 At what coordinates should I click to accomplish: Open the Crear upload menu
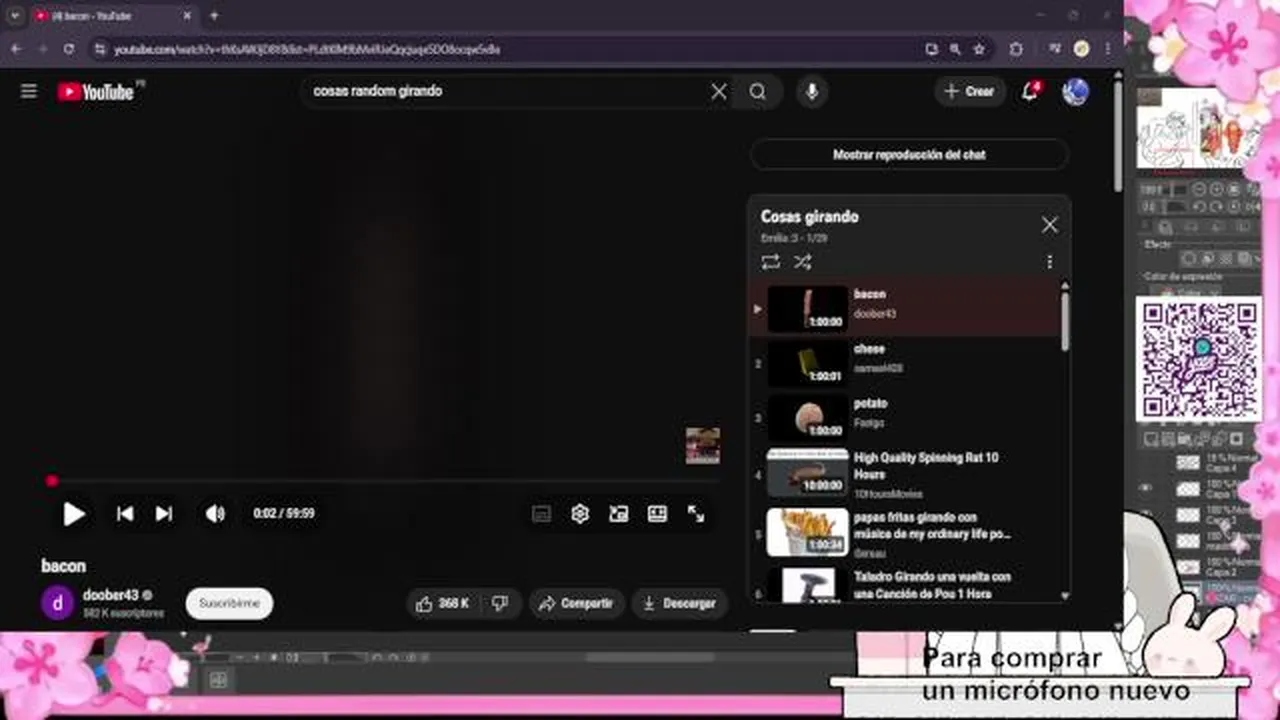[969, 91]
